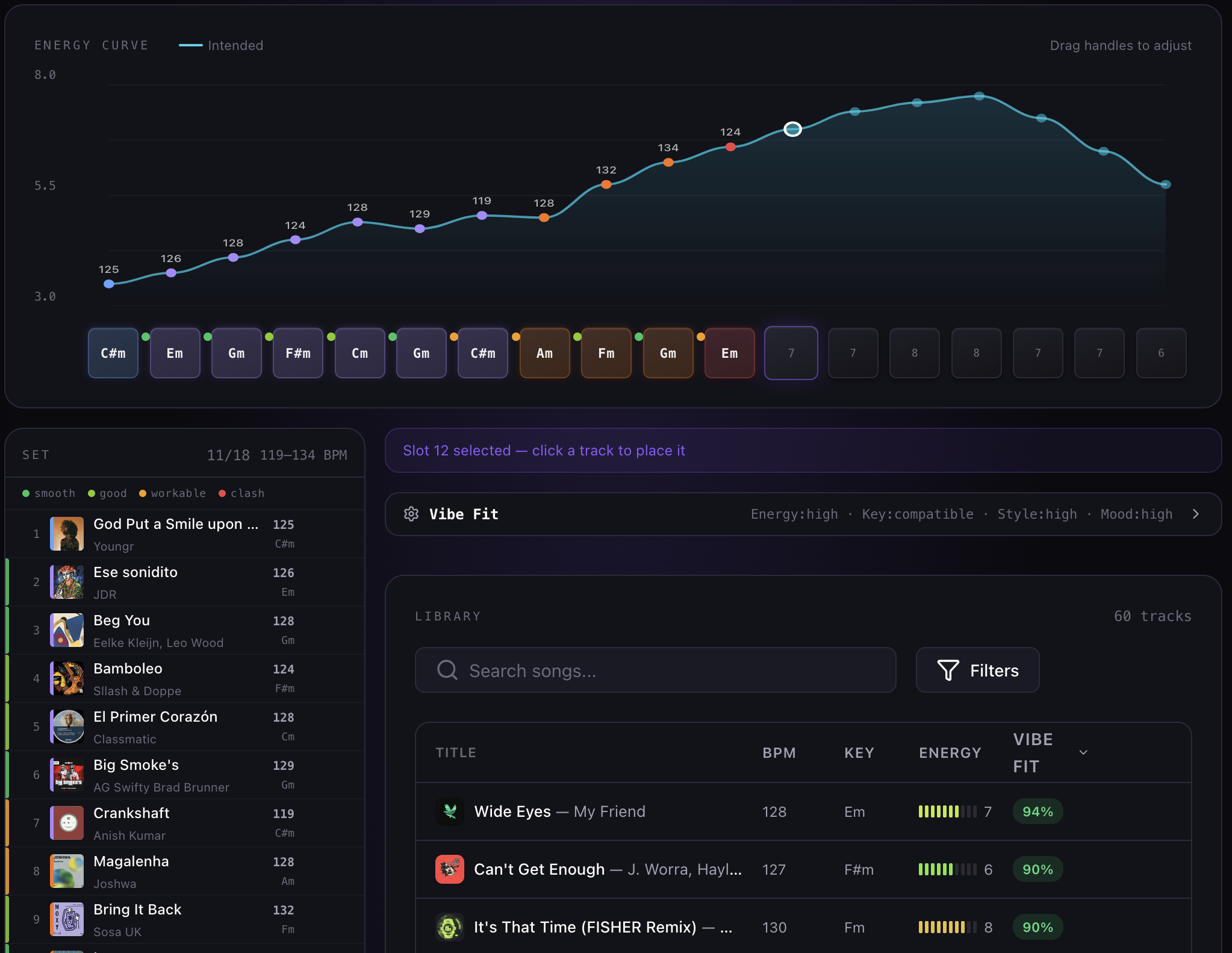Click the 60 tracks library count
The image size is (1232, 953).
pos(1153,616)
